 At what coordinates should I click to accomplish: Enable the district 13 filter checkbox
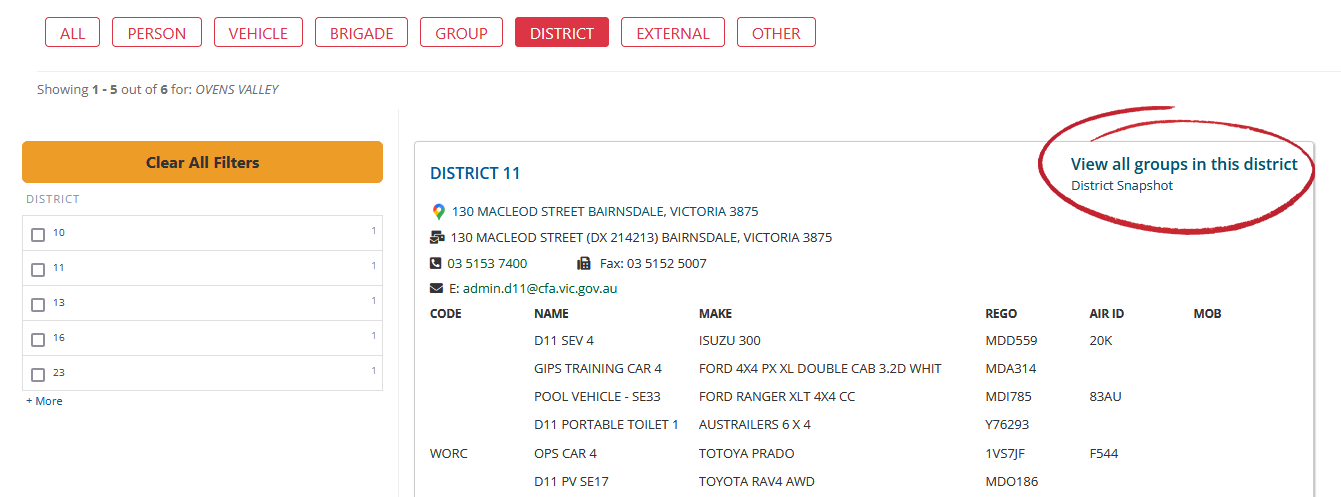(38, 305)
